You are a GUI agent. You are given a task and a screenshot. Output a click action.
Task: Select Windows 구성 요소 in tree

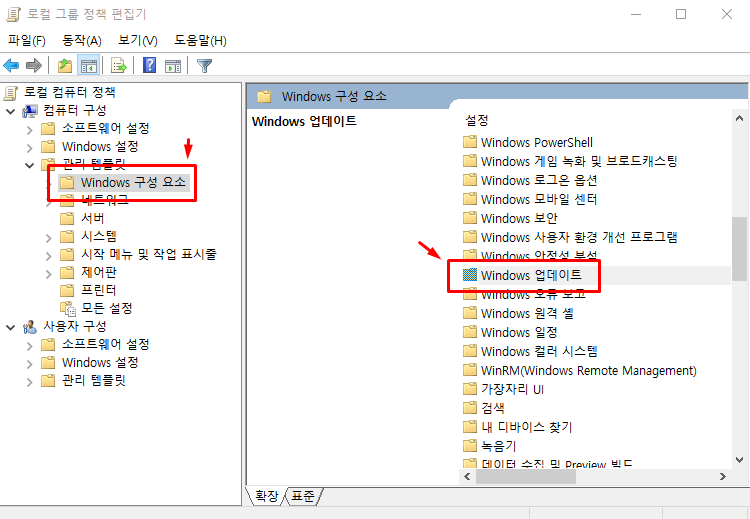click(133, 182)
